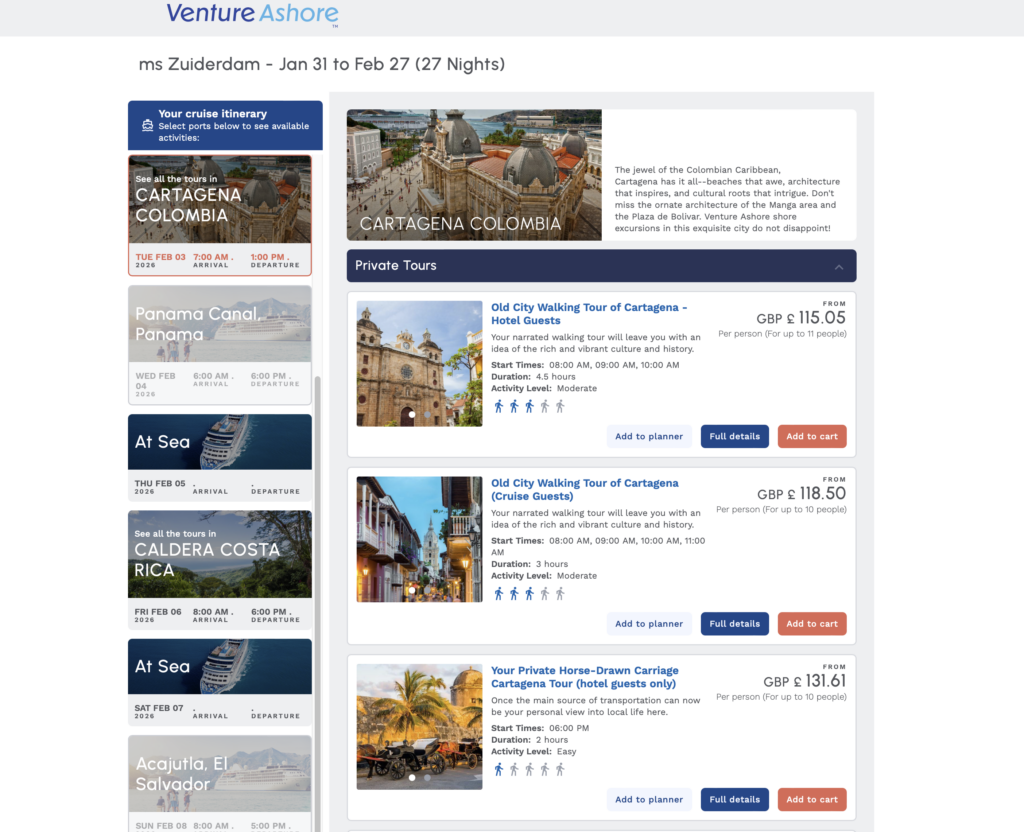The image size is (1024, 832).
Task: Select second carousel dot on Hotel Guests tour image
Action: coord(427,415)
